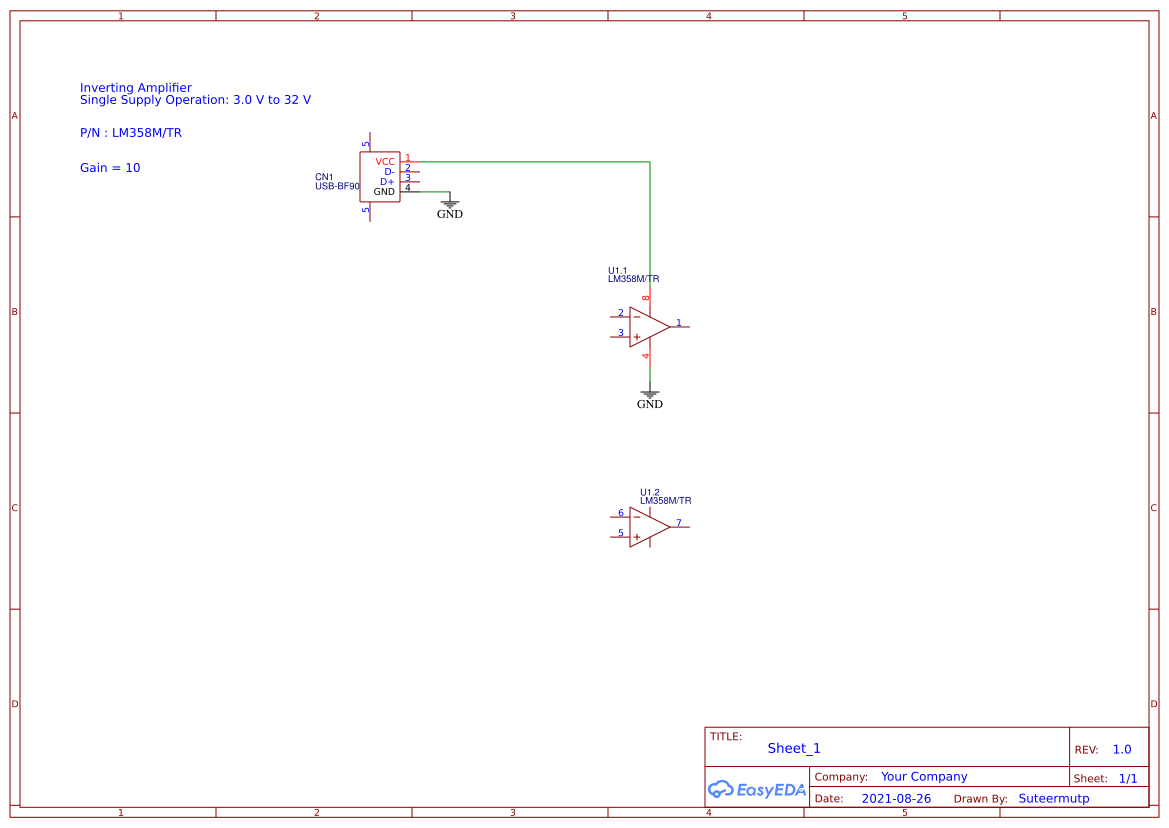Click the Sheet_1 title text

click(x=793, y=748)
